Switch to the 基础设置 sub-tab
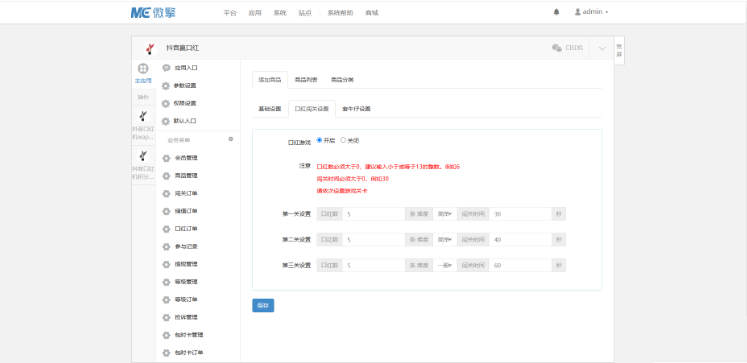This screenshot has height=363, width=747. pyautogui.click(x=270, y=109)
